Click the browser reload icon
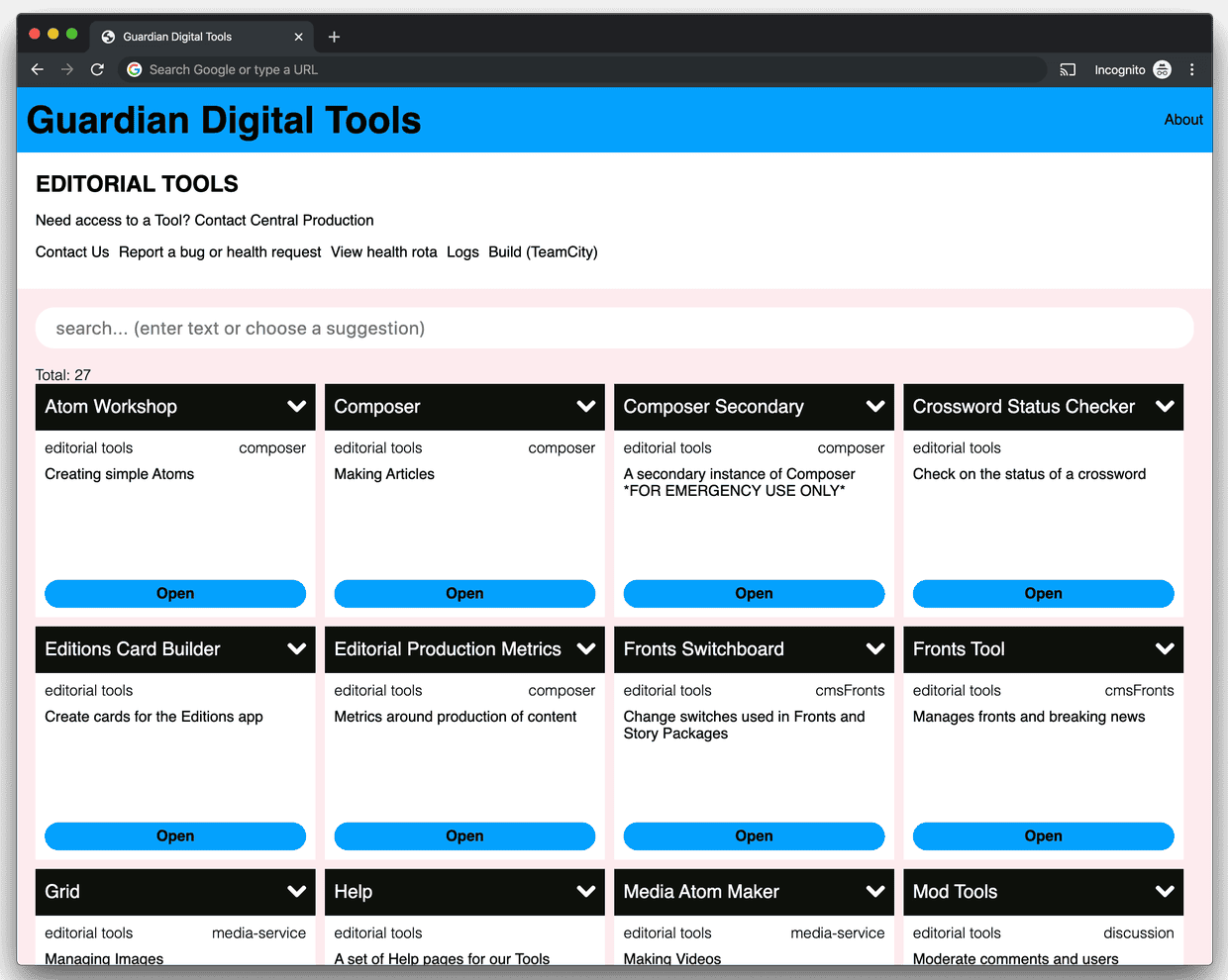This screenshot has height=980, width=1228. click(x=97, y=69)
